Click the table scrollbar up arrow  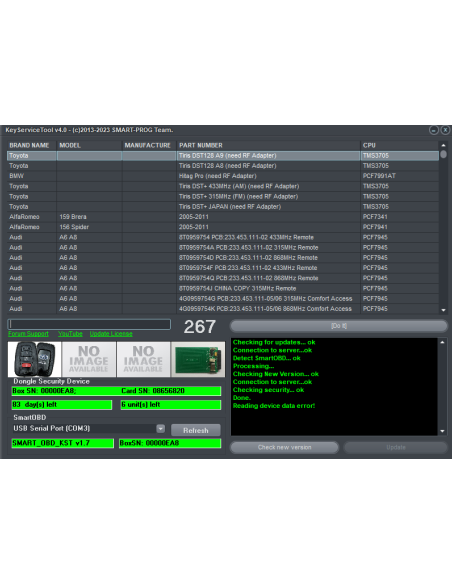click(443, 145)
